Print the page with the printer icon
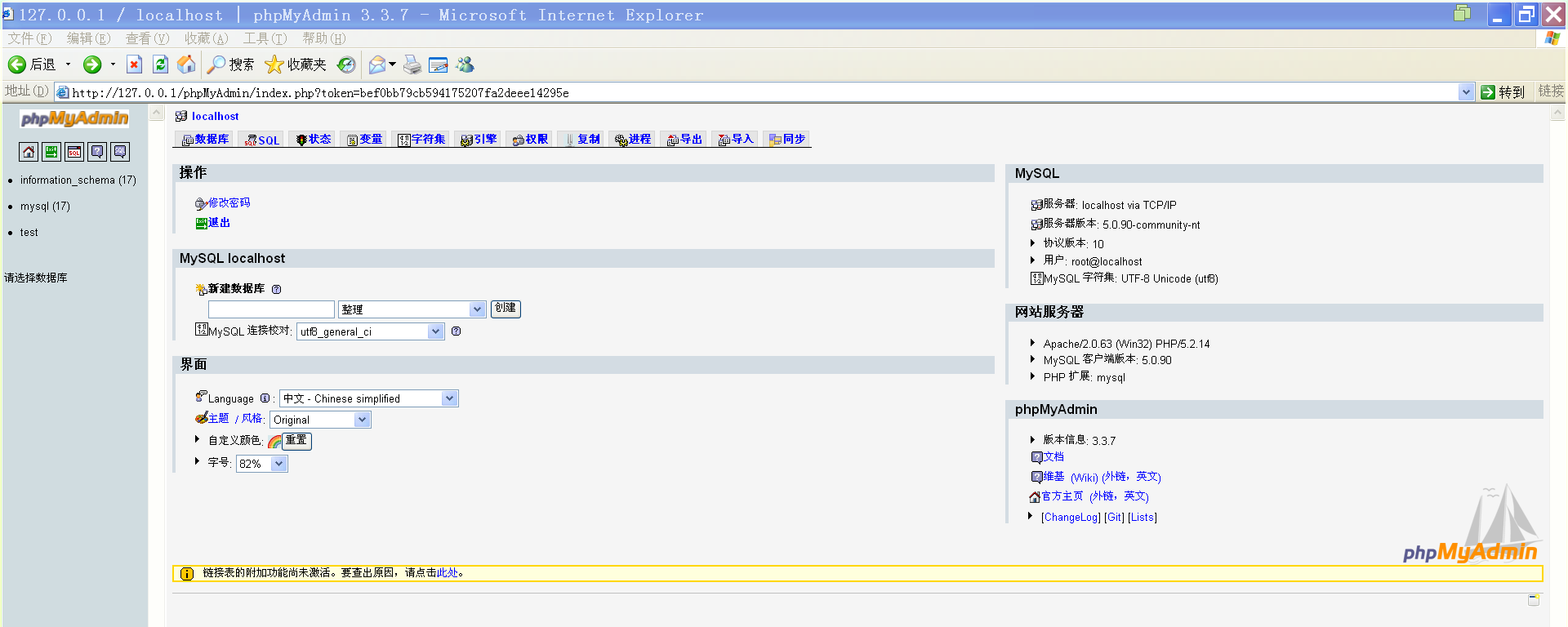Viewport: 1568px width, 627px height. [412, 64]
